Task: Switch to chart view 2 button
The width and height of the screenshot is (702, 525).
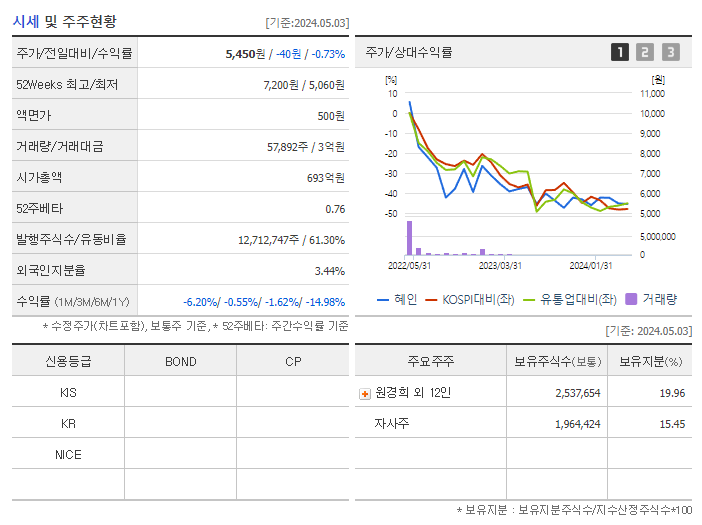Action: [x=645, y=52]
